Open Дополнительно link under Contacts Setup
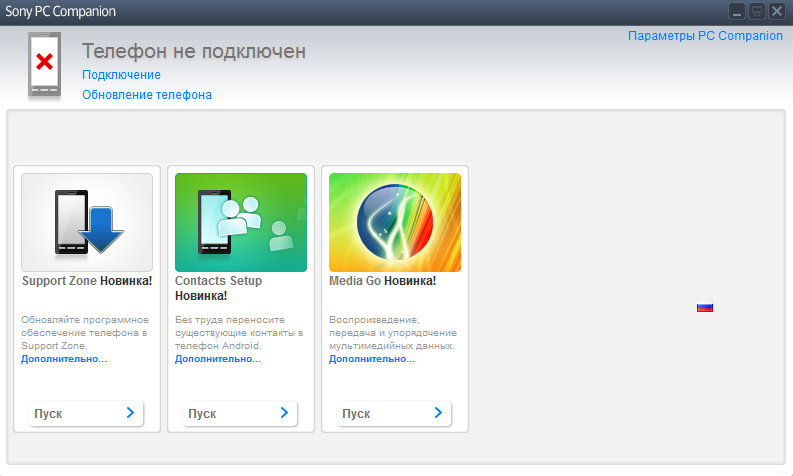793x476 pixels. point(218,359)
